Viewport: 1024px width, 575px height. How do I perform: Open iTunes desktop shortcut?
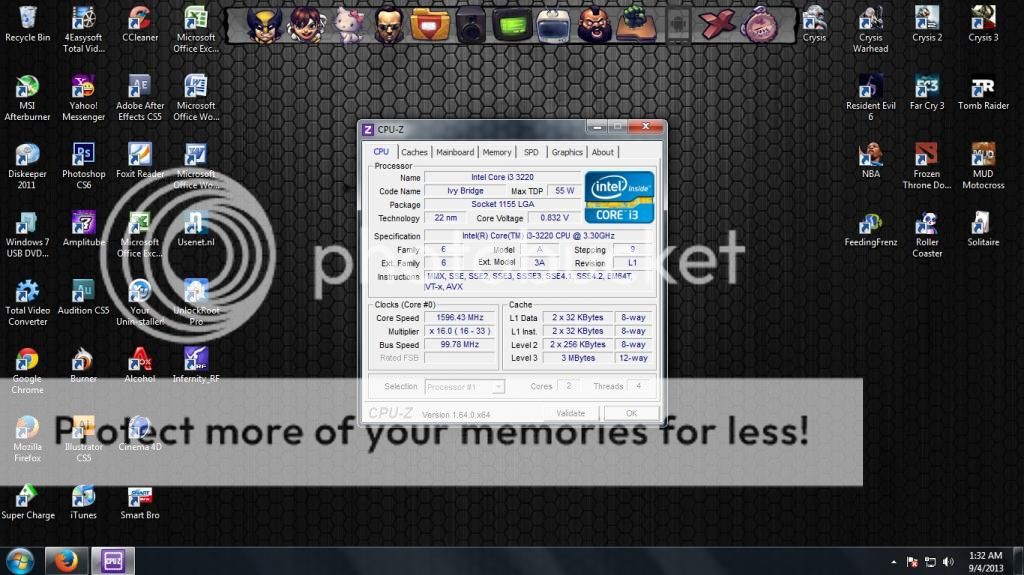pyautogui.click(x=84, y=502)
